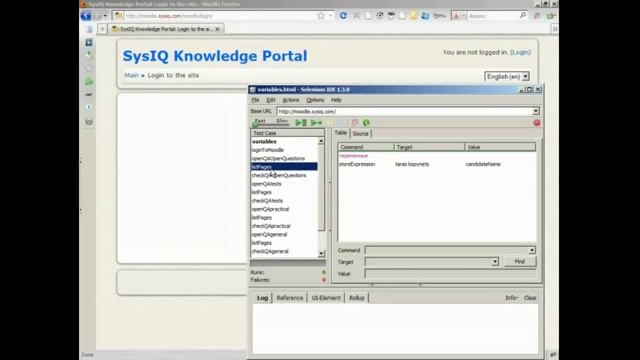Click the Firefox Forward arrow

point(98,16)
